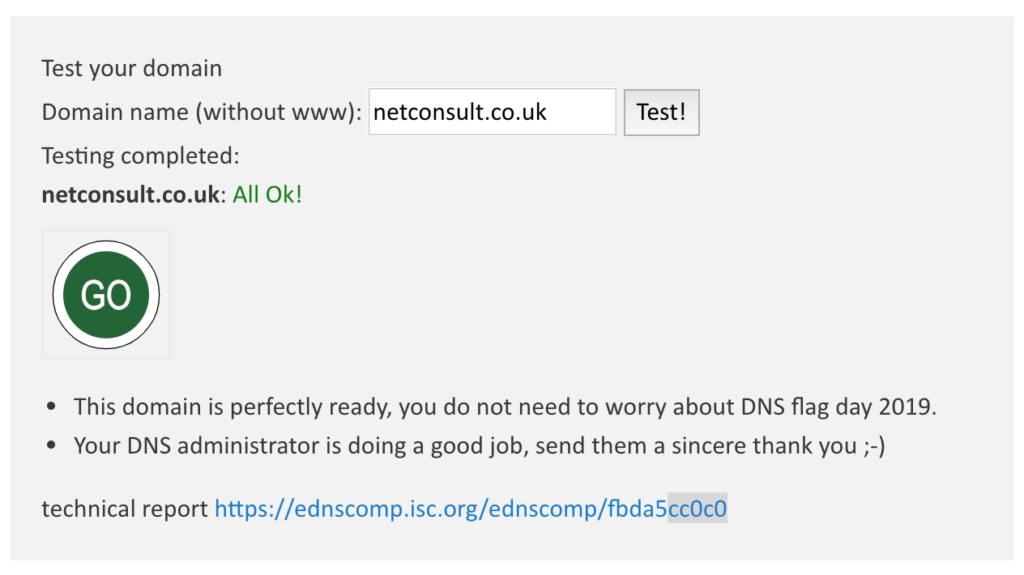
Task: Click the "Testing completed:" status text
Action: pyautogui.click(x=140, y=156)
